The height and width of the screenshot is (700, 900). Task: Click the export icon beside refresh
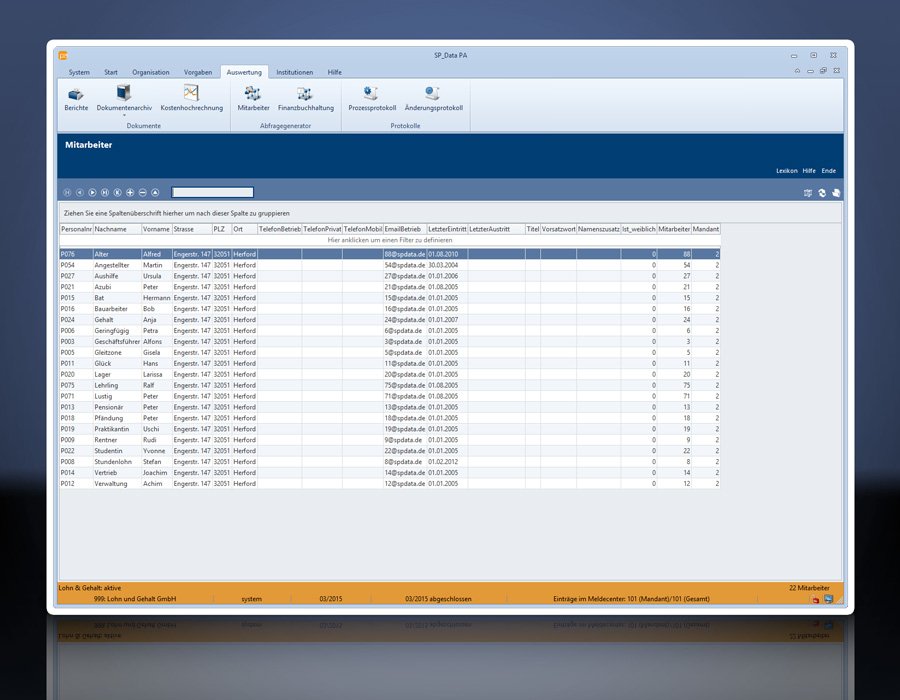tap(836, 193)
